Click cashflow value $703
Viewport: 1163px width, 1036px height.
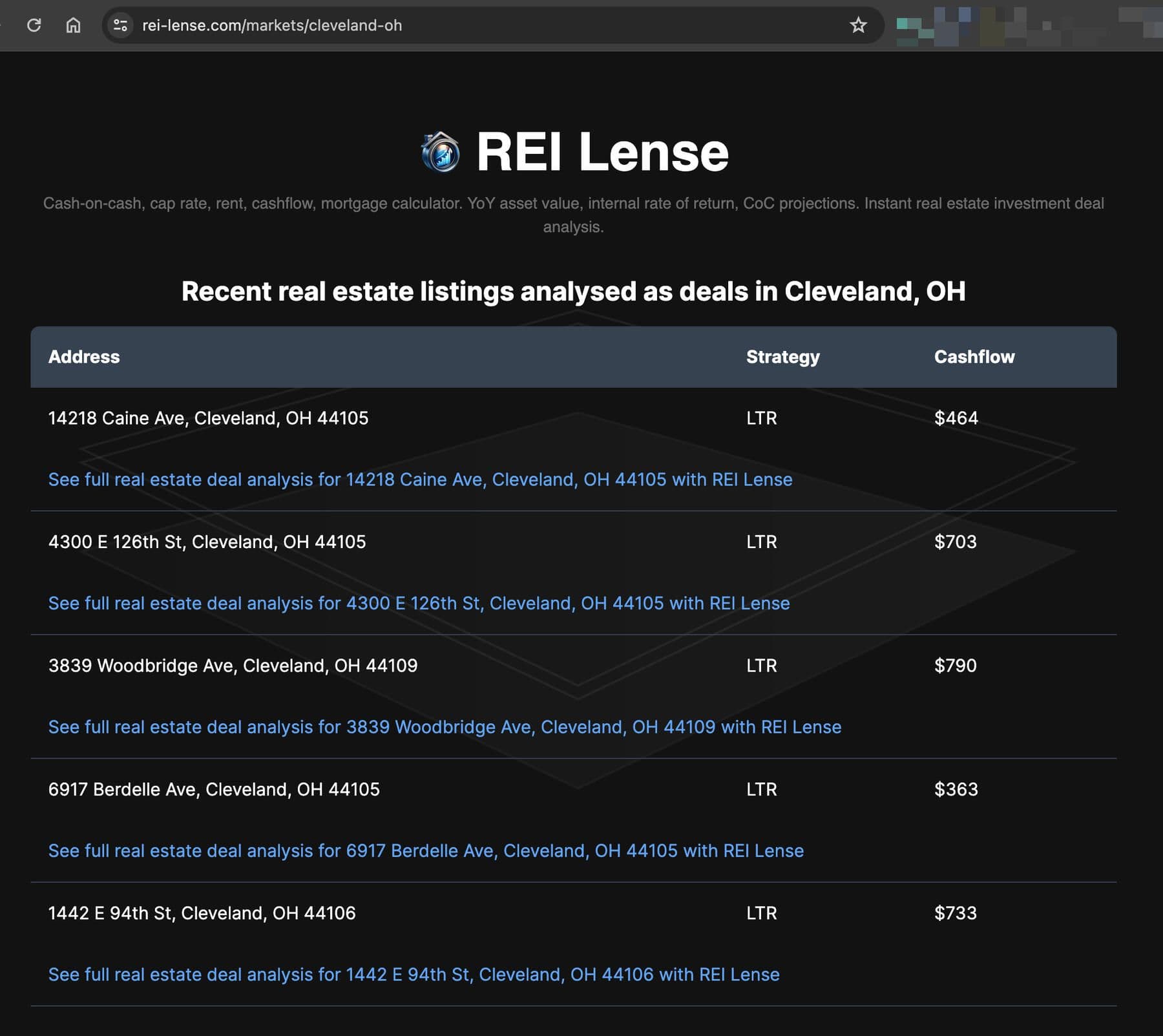tap(956, 542)
